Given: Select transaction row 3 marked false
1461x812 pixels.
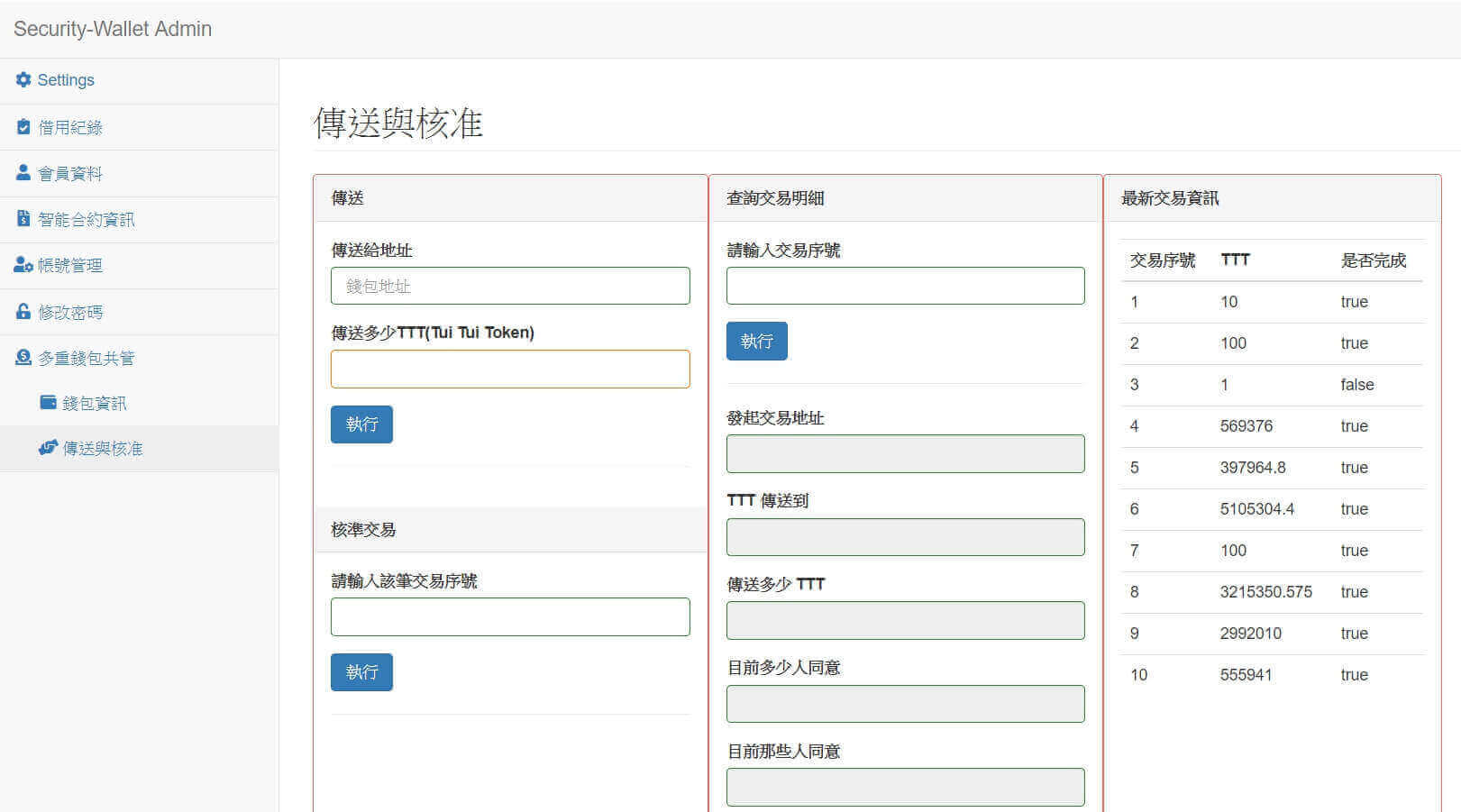Looking at the screenshot, I should [1271, 385].
